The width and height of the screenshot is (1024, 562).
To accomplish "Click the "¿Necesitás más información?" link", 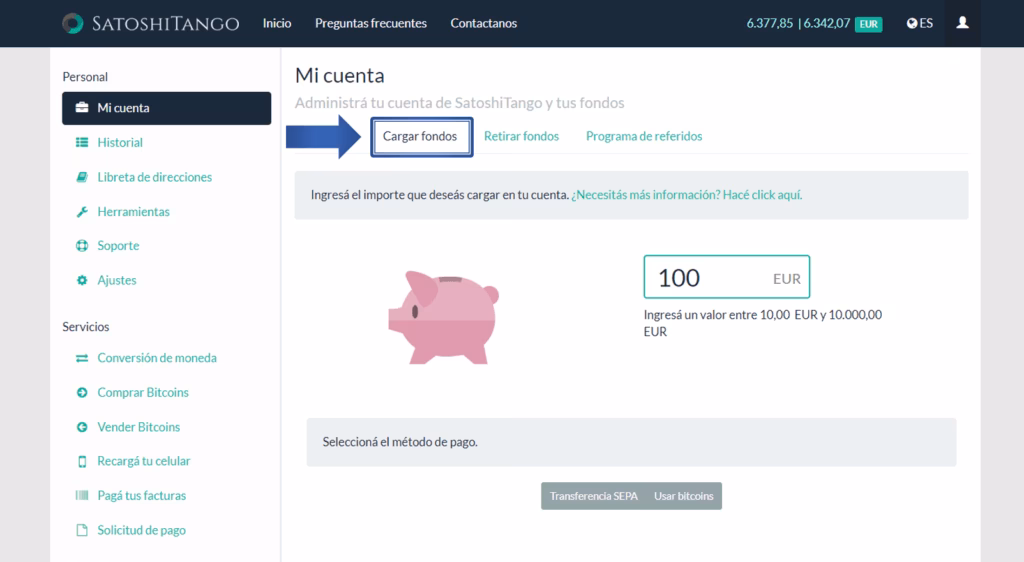I will pos(686,195).
